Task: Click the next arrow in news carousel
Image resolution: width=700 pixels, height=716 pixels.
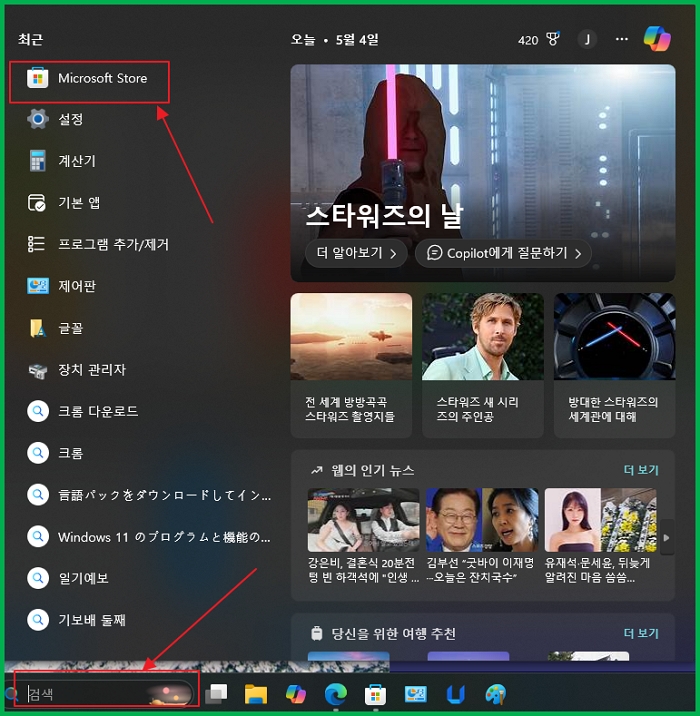Action: coord(667,537)
